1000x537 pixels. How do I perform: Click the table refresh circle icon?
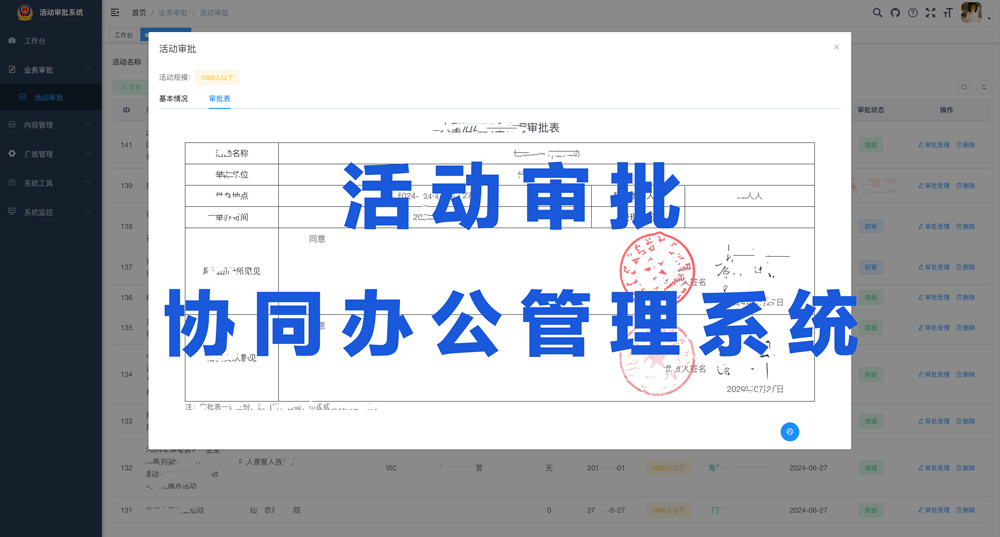click(x=983, y=88)
